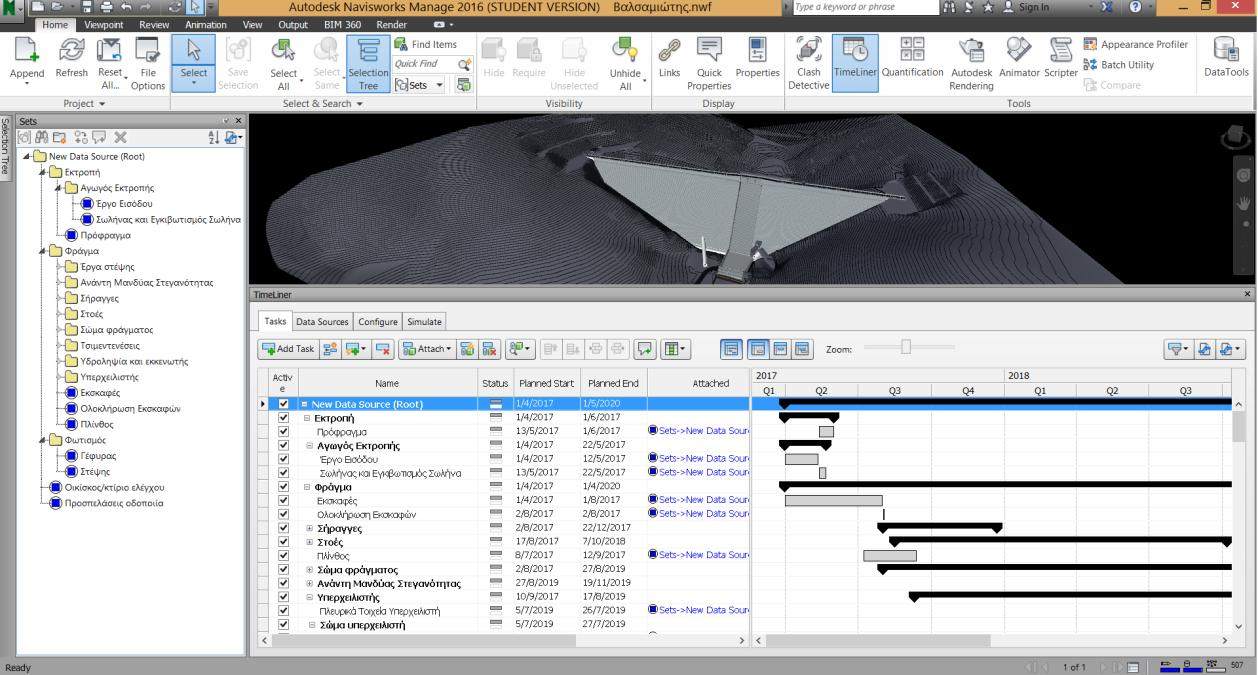Image resolution: width=1258 pixels, height=675 pixels.
Task: Uncheck Active box for Εκσκαφές task
Action: [284, 500]
